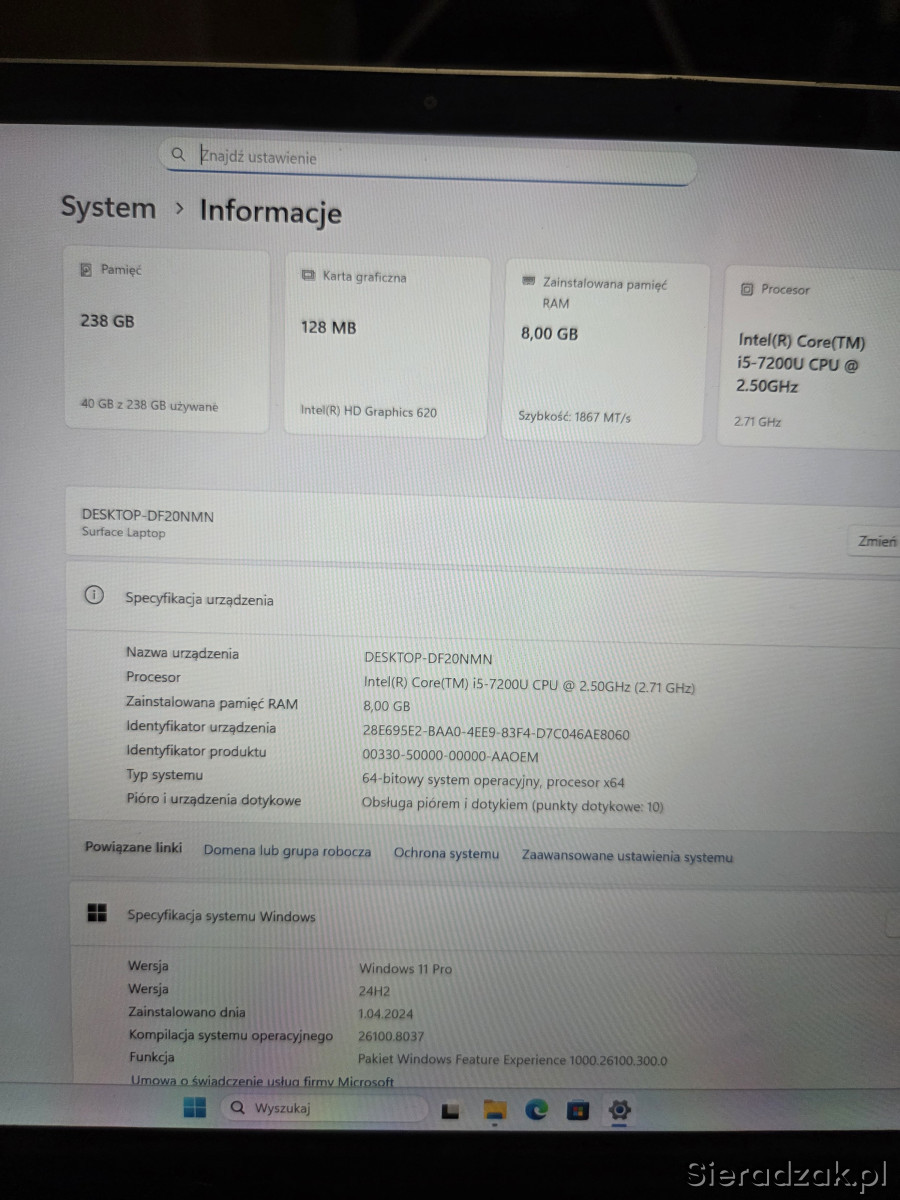
Task: Open Microsoft Edge from the taskbar
Action: click(537, 1109)
